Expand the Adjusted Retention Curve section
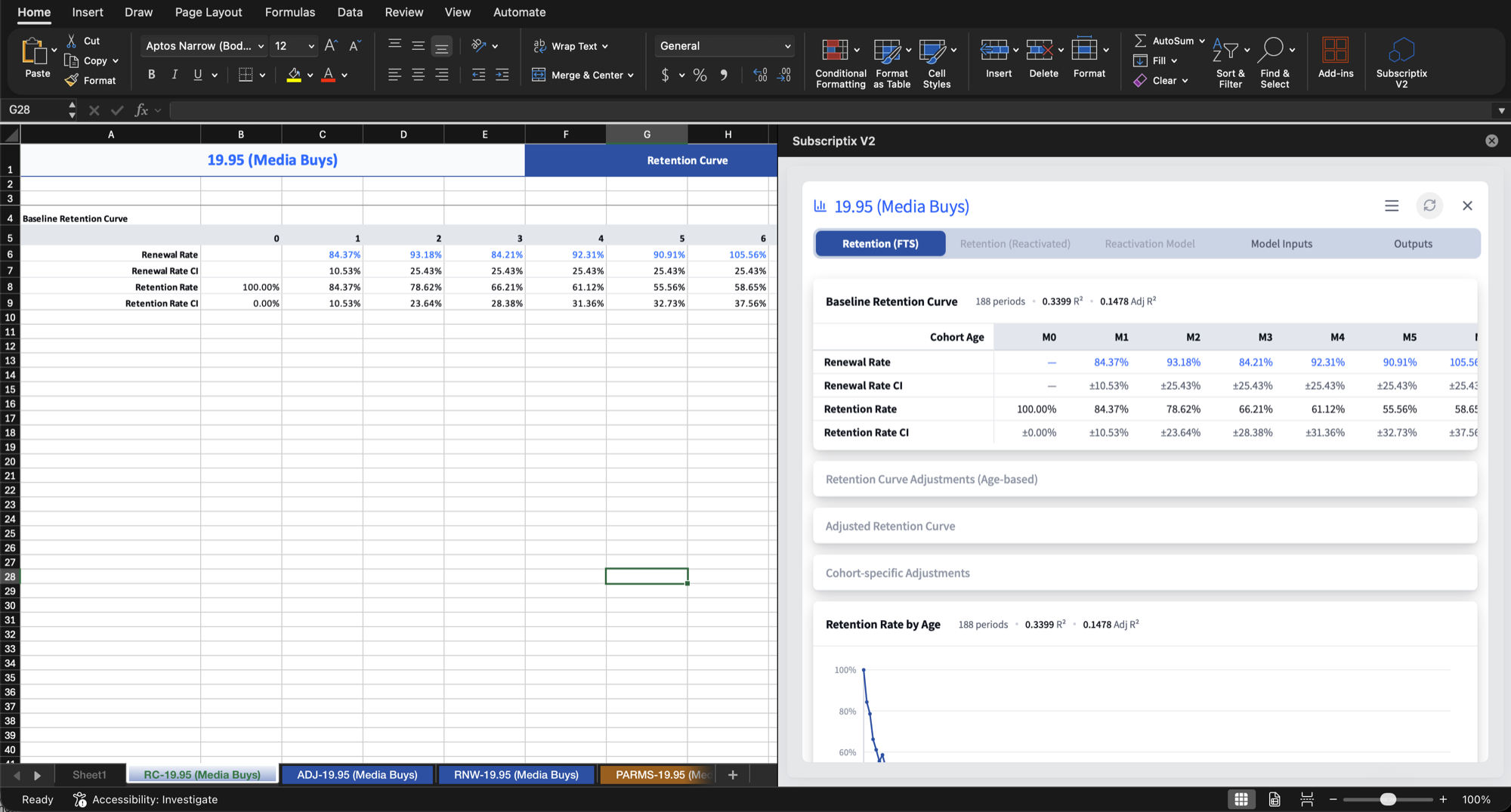The width and height of the screenshot is (1511, 812). pos(1145,526)
